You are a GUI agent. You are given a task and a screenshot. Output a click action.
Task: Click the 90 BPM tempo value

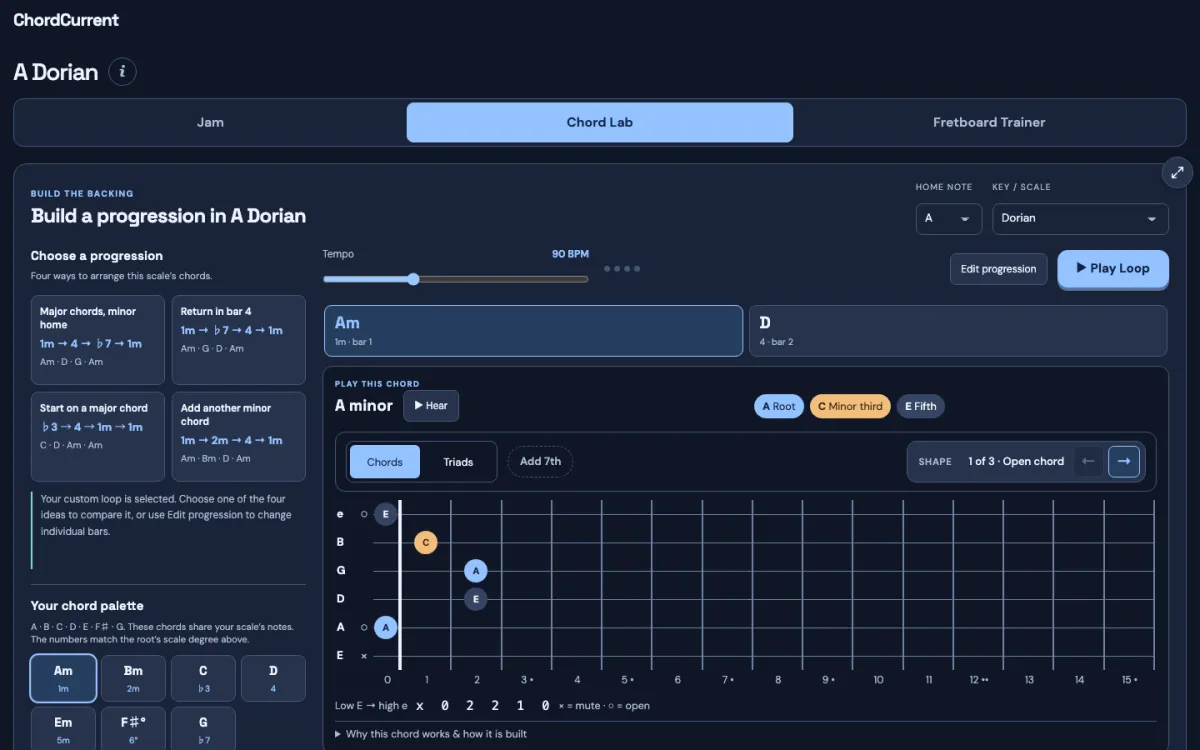tap(570, 254)
